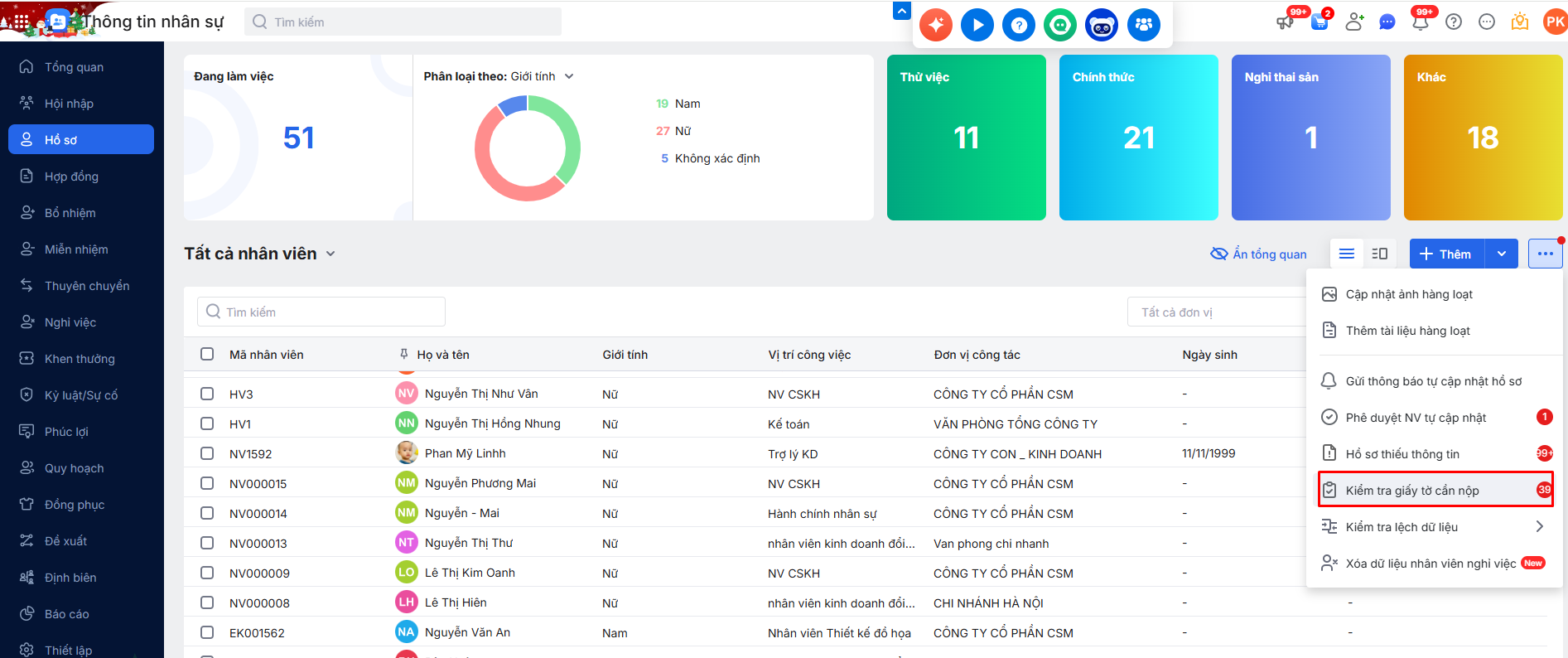Tick the checkbox for employee HV3
Screen dimensions: 1568x658
click(207, 394)
